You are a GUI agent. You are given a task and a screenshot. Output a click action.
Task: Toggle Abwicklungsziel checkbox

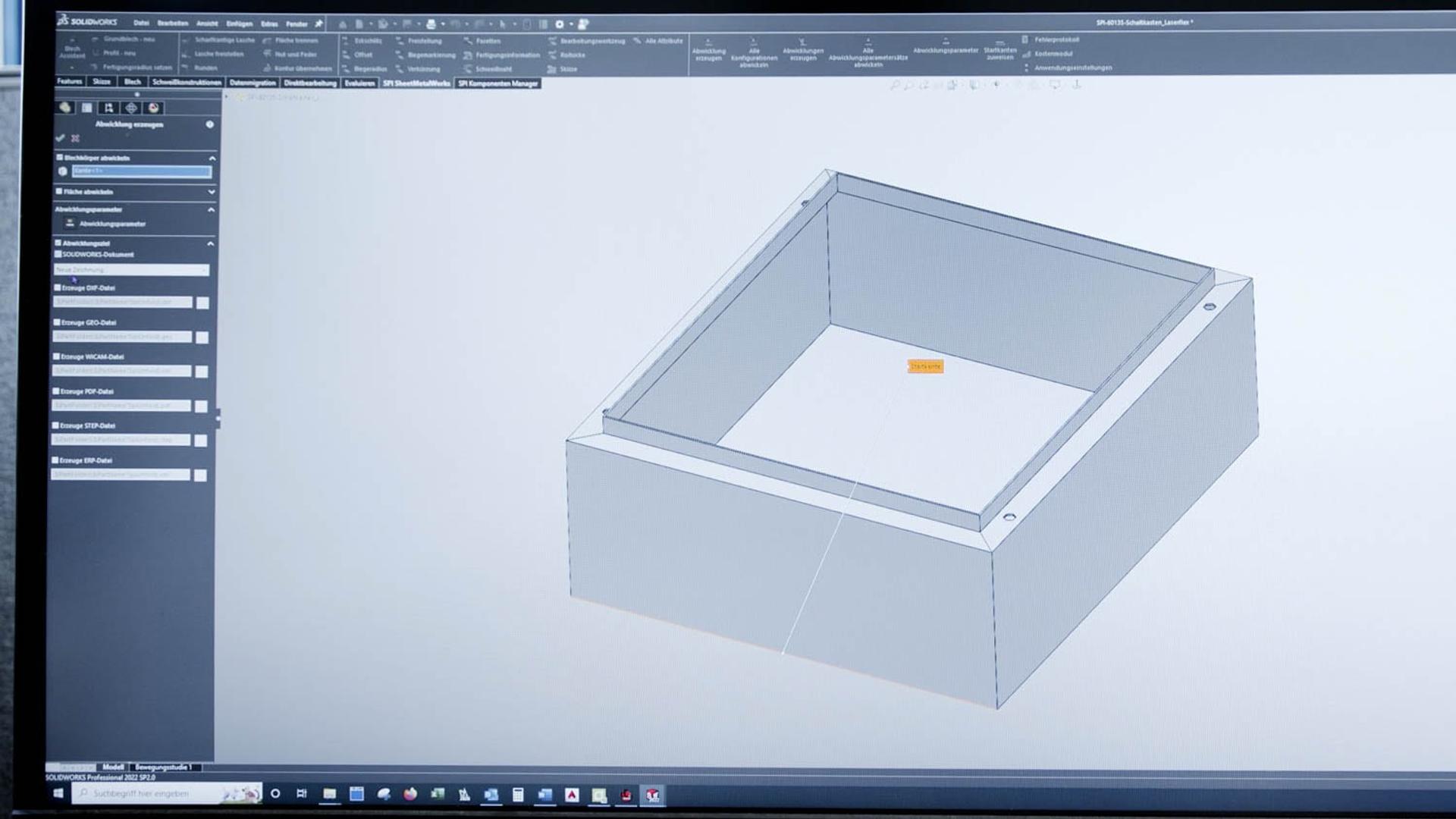tap(58, 243)
